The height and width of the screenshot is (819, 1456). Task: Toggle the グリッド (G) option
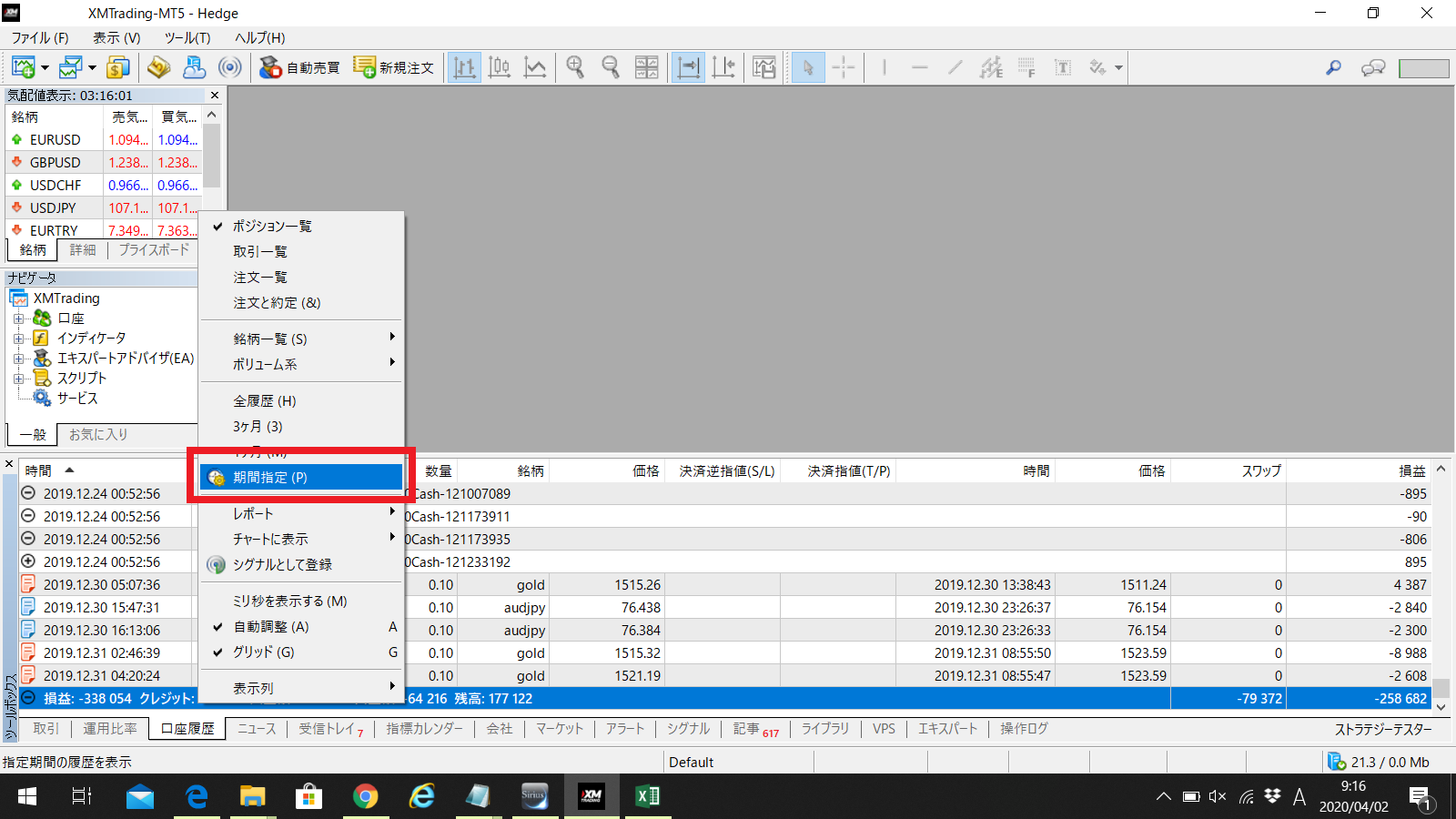click(x=264, y=652)
